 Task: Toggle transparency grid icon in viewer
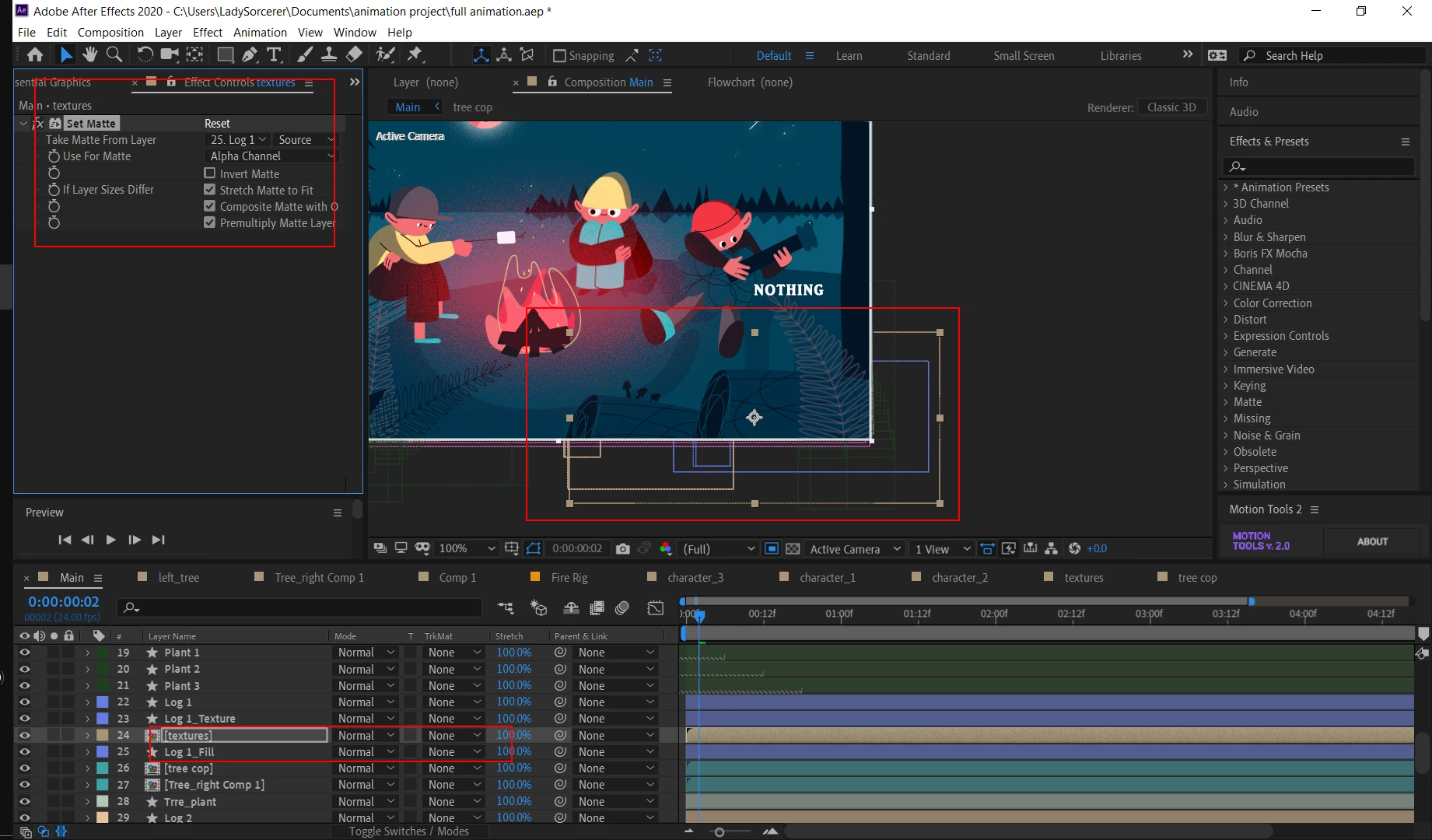(x=793, y=548)
